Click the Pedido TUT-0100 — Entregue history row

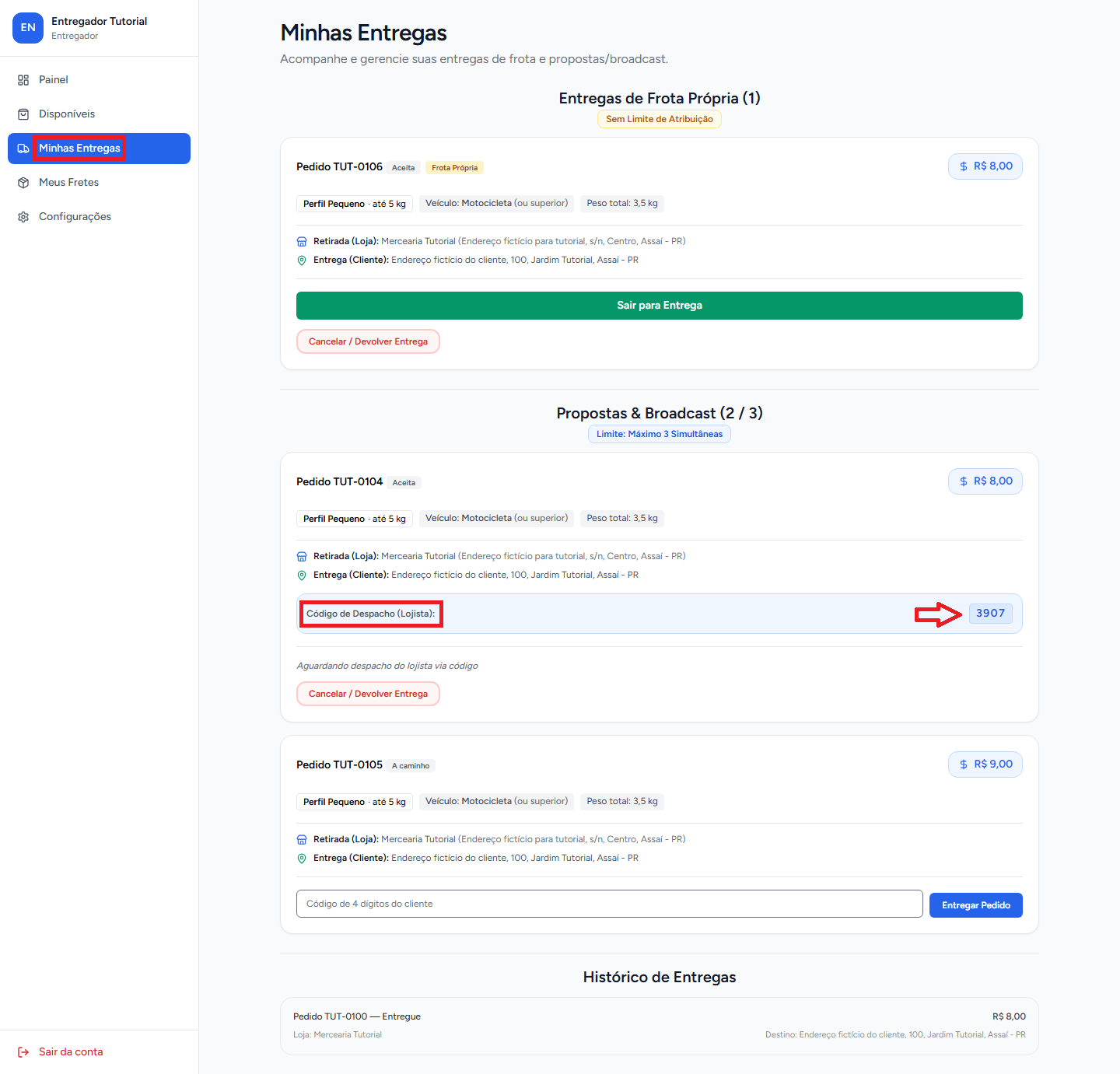click(660, 1026)
